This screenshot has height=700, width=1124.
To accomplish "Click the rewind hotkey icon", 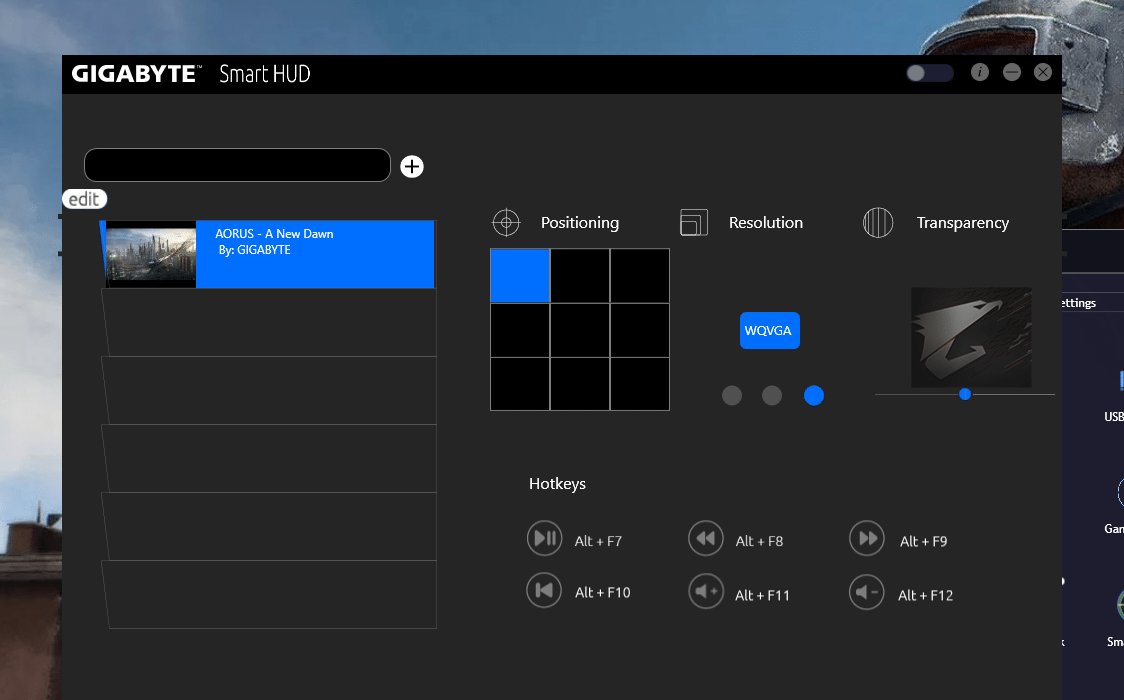I will click(706, 538).
